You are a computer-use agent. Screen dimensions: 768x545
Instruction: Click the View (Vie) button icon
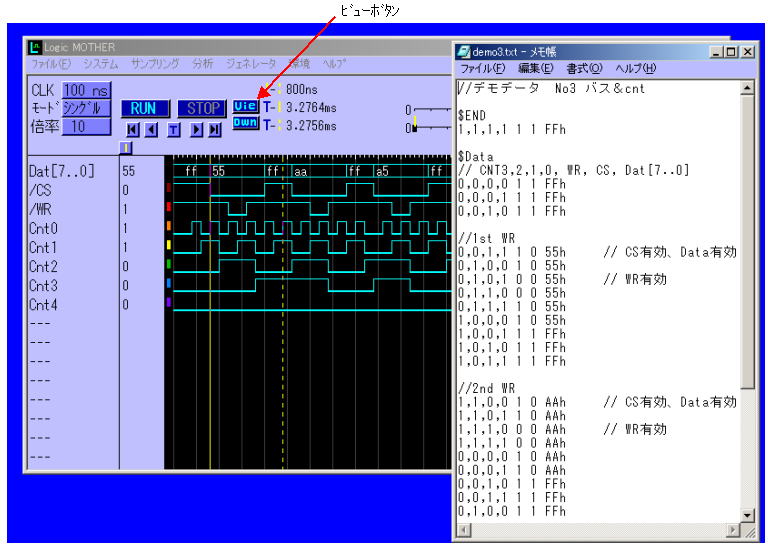tap(245, 105)
